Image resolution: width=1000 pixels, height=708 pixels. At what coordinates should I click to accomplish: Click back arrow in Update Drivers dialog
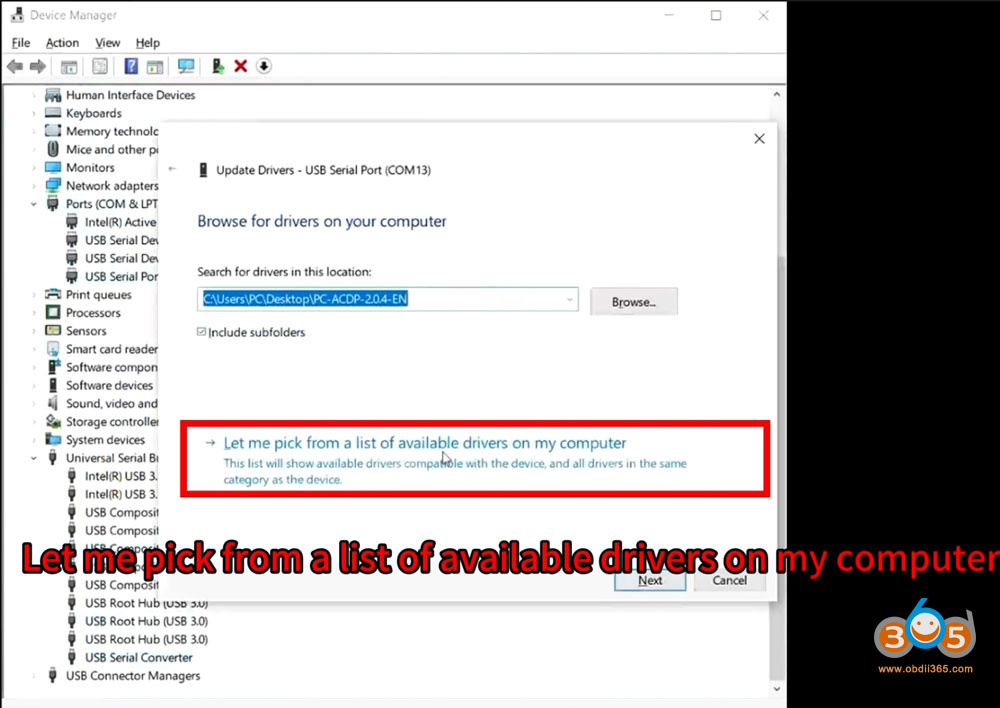(x=173, y=170)
